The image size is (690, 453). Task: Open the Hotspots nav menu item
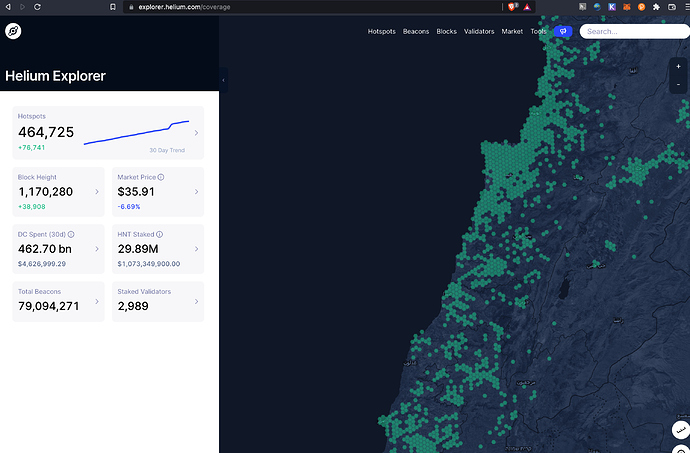coord(382,31)
